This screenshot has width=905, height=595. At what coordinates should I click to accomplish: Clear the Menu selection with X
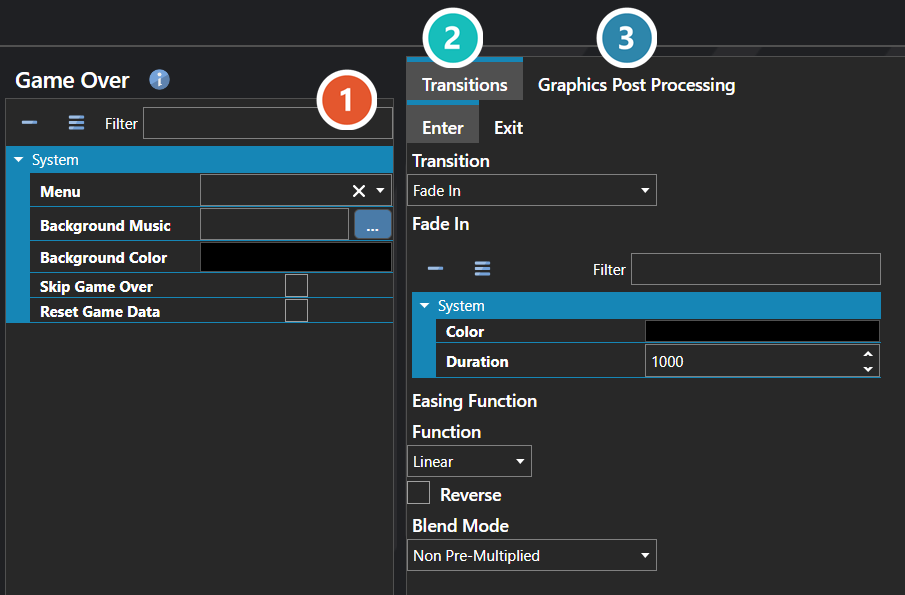tap(358, 191)
